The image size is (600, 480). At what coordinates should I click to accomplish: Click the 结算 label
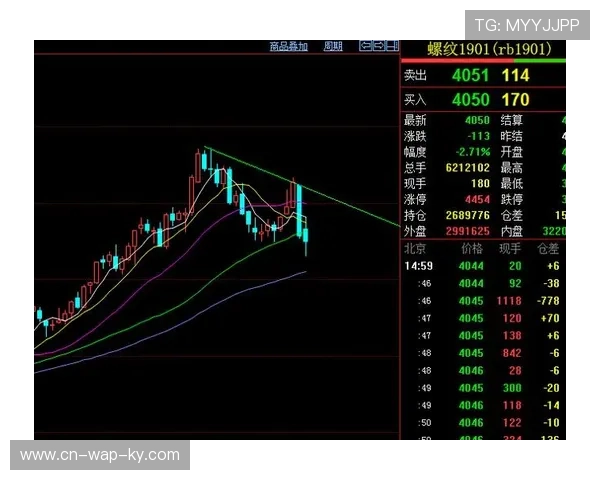[x=512, y=121]
